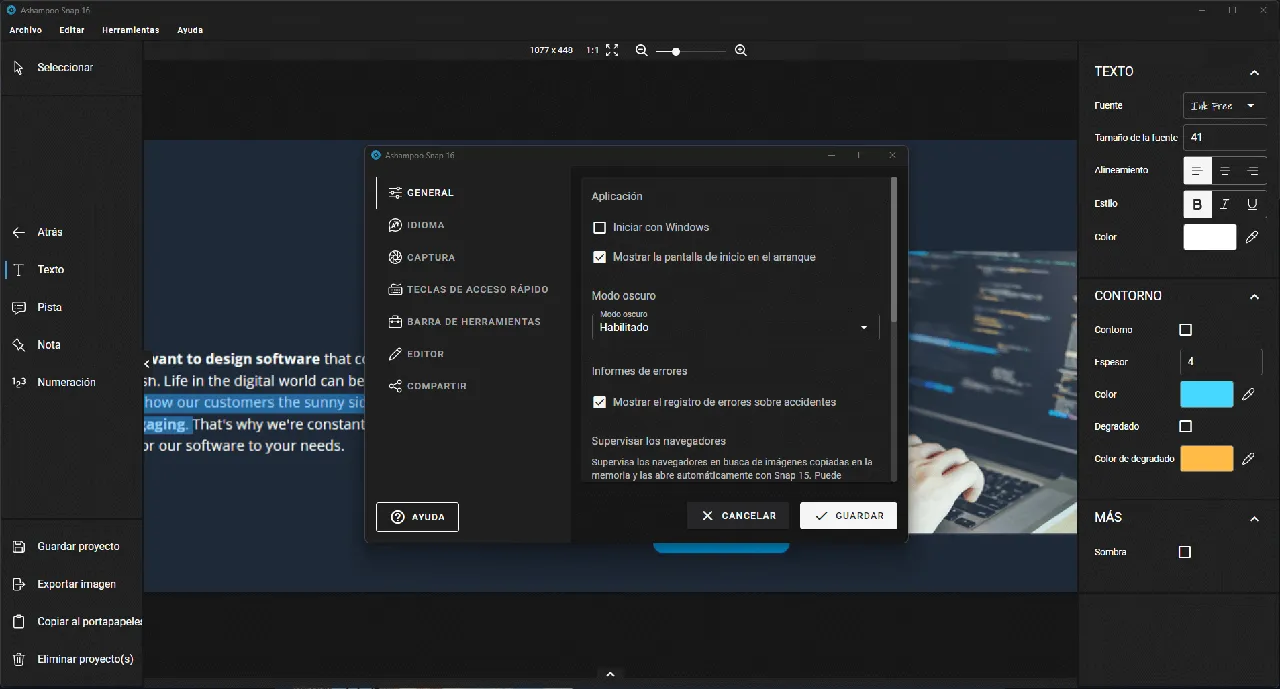Open the Herramientas menu

[130, 30]
